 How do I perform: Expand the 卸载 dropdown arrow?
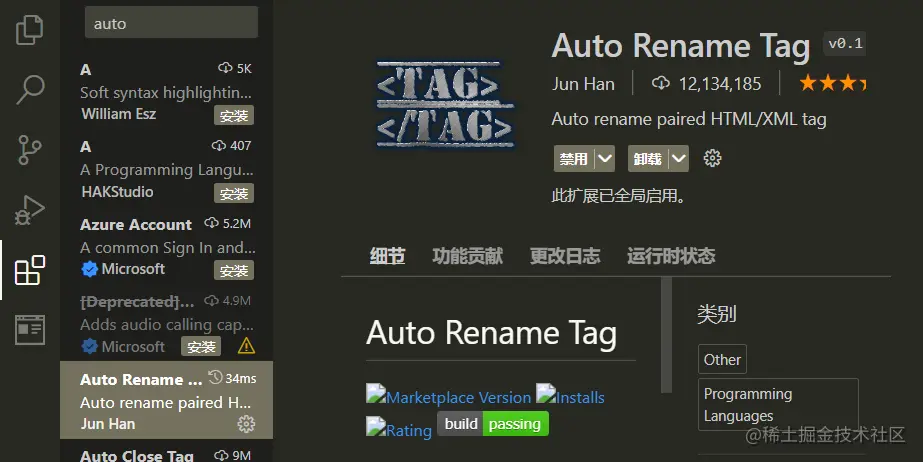point(679,159)
